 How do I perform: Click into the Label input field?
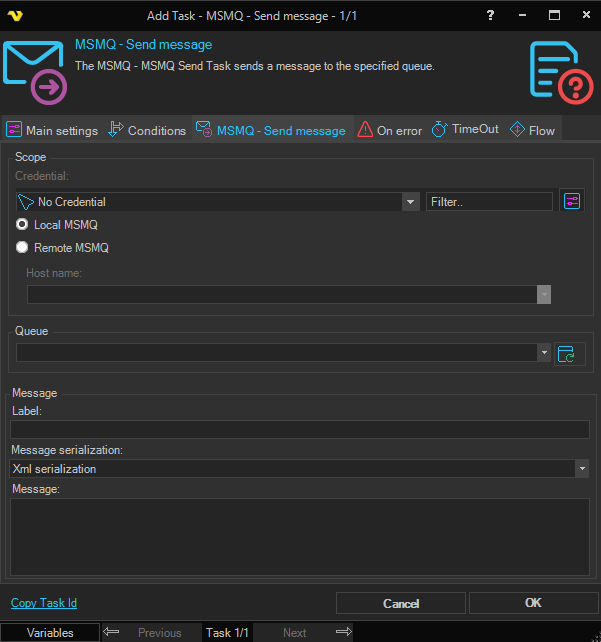(300, 429)
